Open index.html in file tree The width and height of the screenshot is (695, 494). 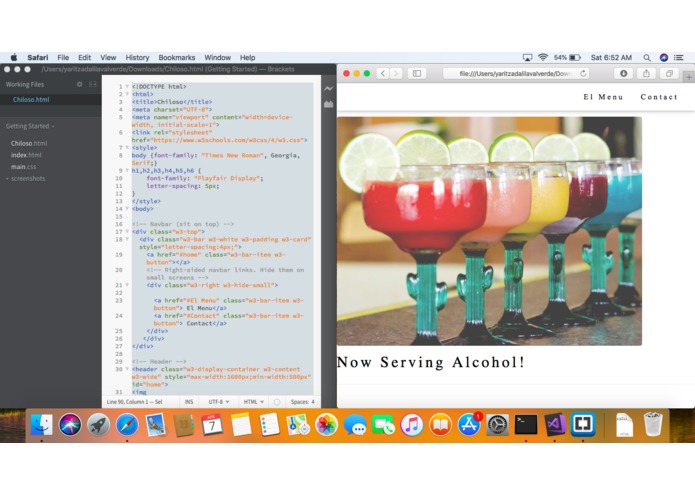(x=26, y=155)
